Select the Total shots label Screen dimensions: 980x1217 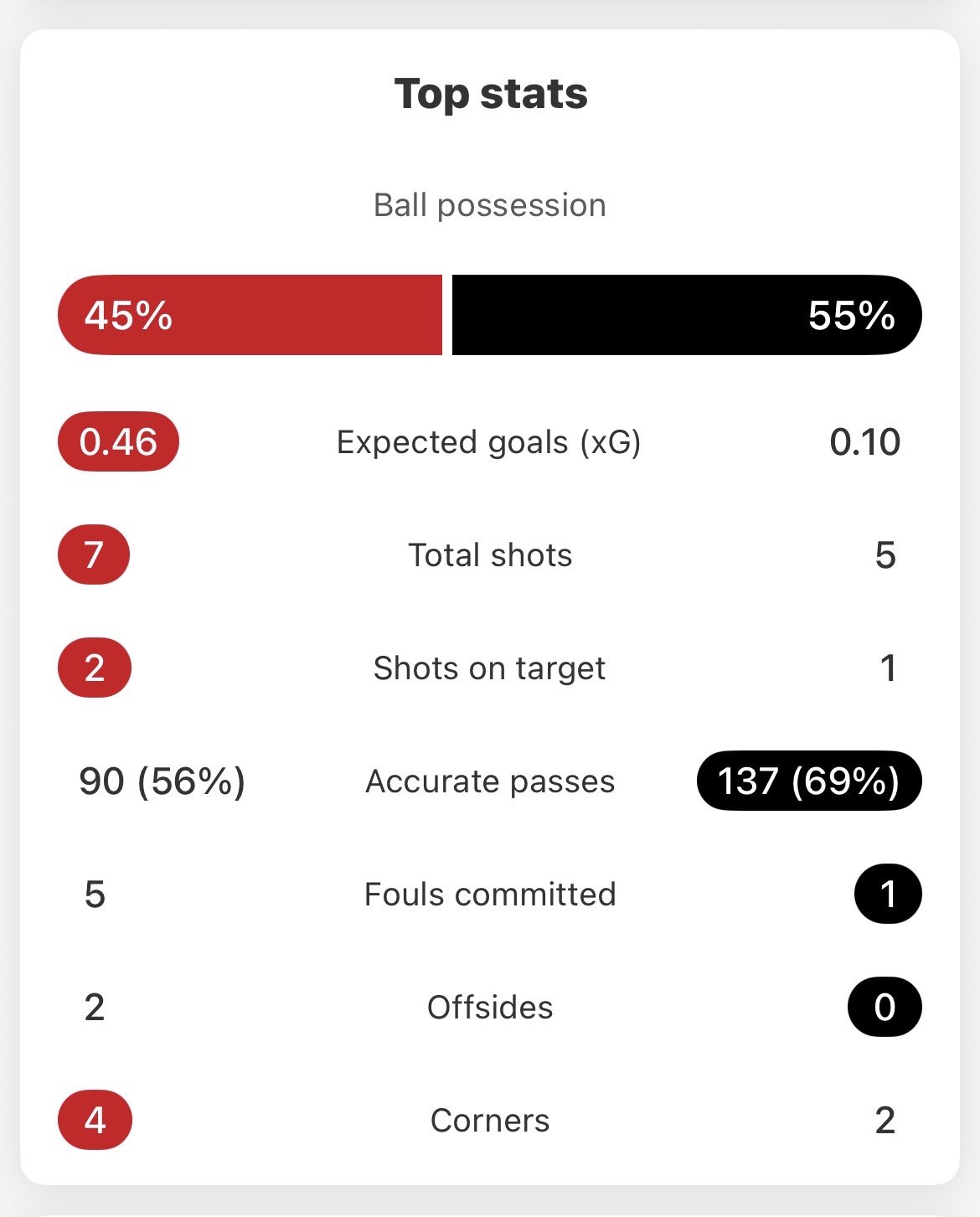coord(490,555)
